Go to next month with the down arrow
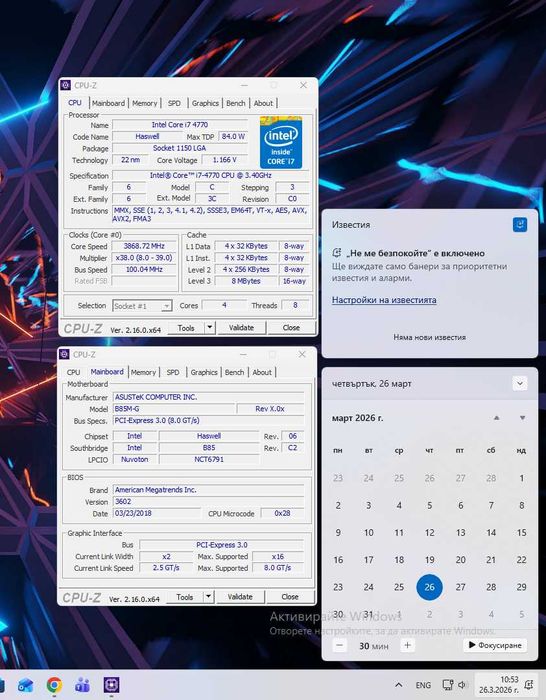 click(x=522, y=418)
